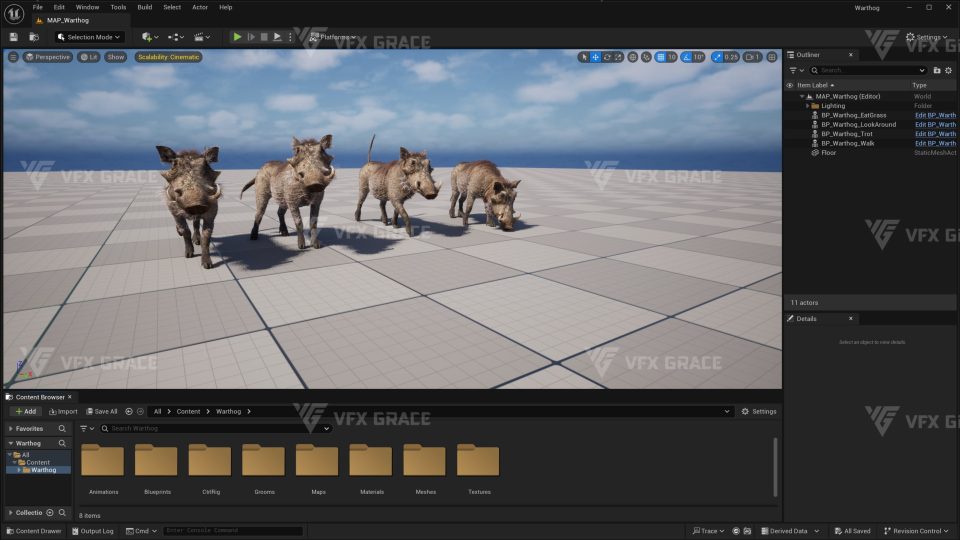Toggle grid snapping in the viewport

(661, 57)
